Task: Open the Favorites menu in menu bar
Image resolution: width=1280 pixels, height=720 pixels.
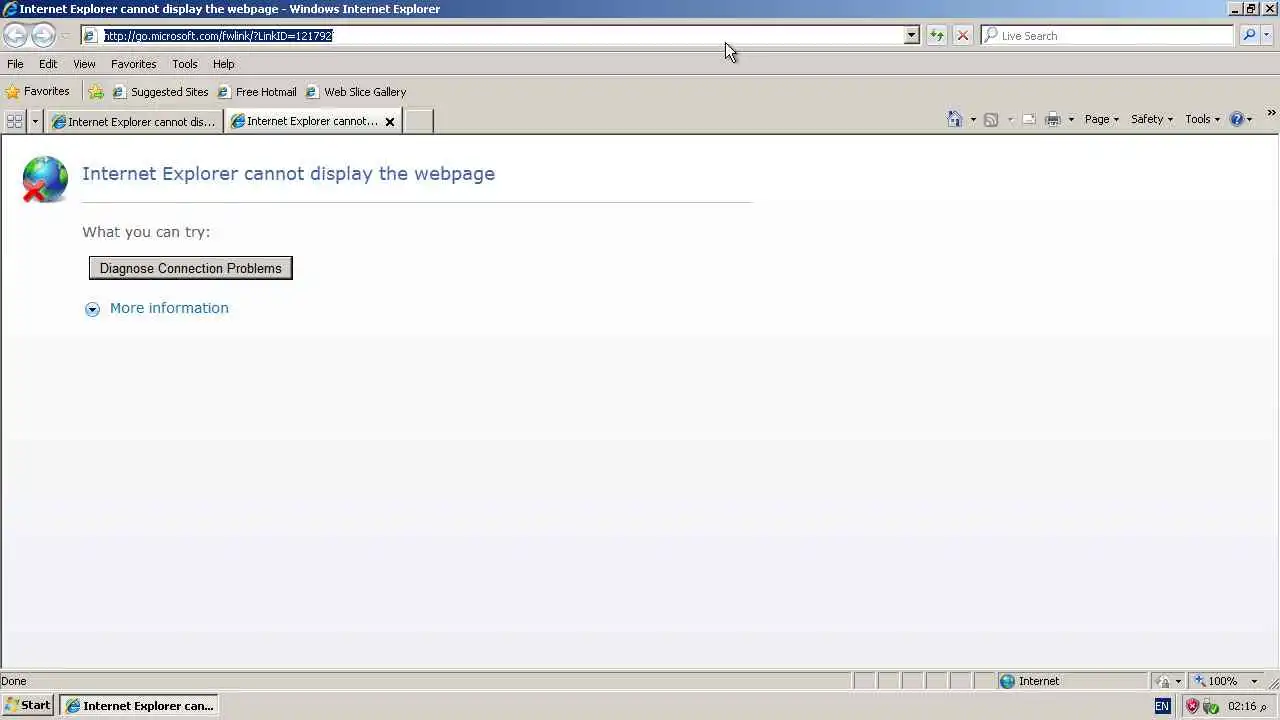Action: click(x=133, y=64)
